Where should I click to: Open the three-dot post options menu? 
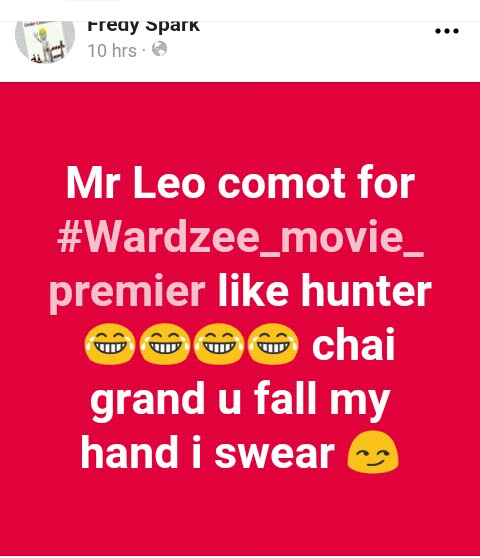[447, 31]
